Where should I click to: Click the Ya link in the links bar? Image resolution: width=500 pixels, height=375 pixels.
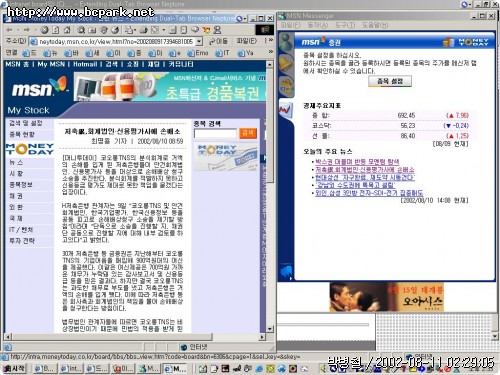point(246,53)
